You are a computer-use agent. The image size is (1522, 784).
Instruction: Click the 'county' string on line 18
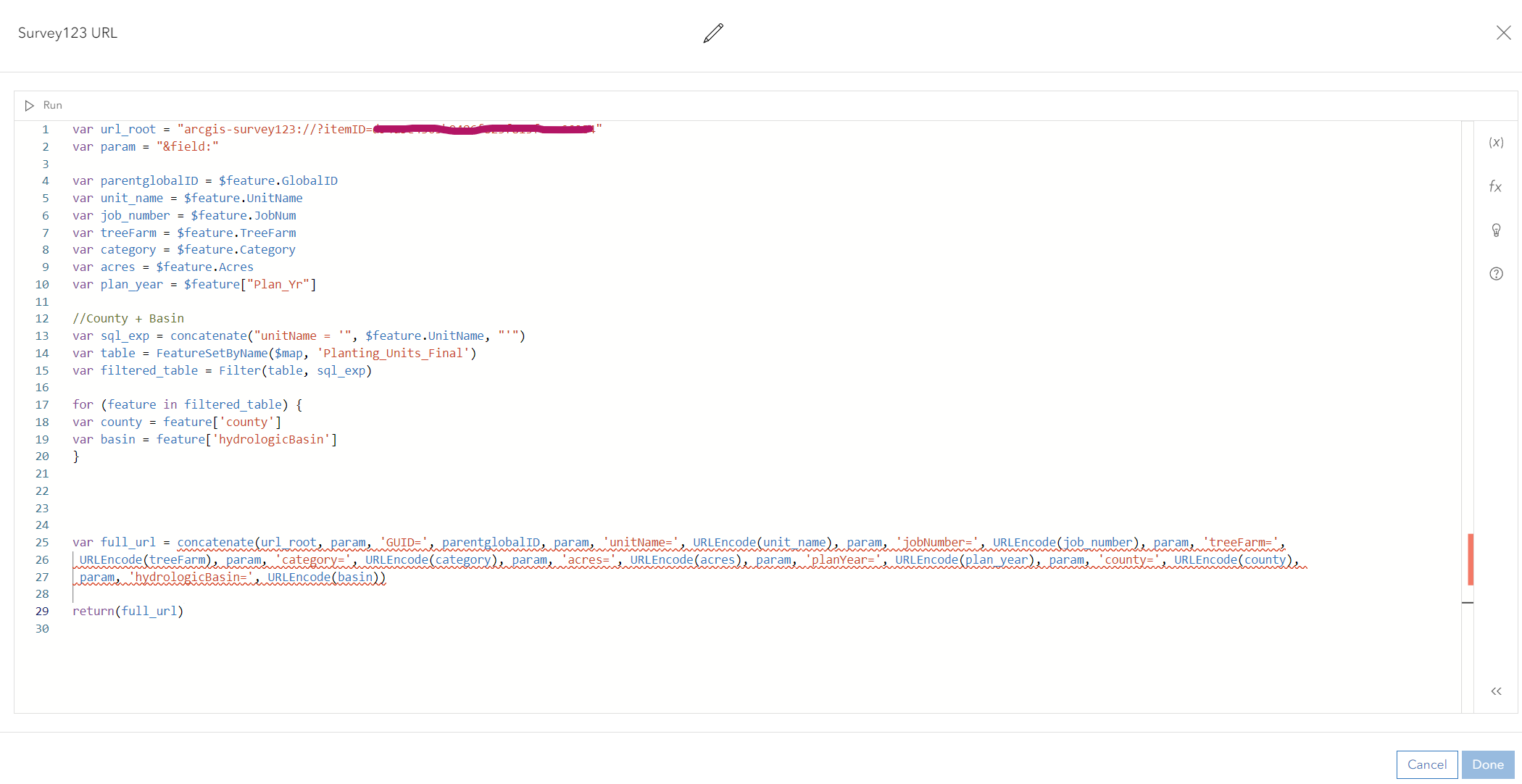tap(246, 422)
